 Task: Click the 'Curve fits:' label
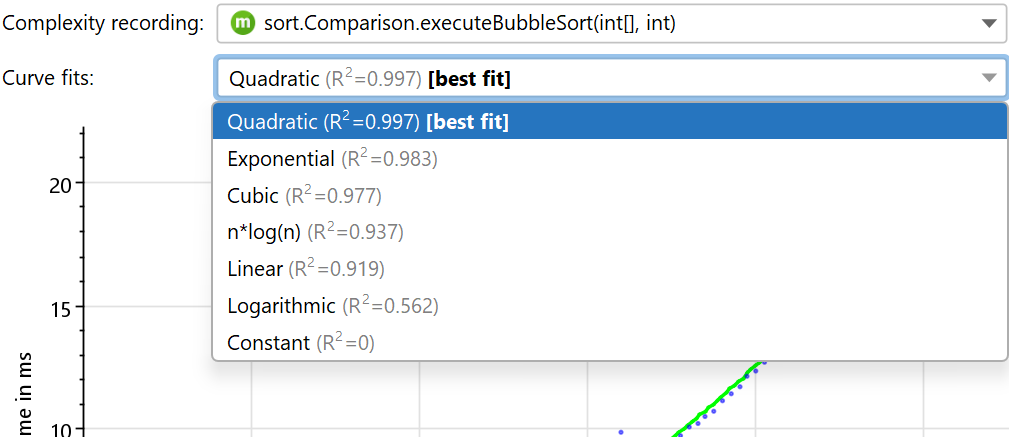coord(48,78)
